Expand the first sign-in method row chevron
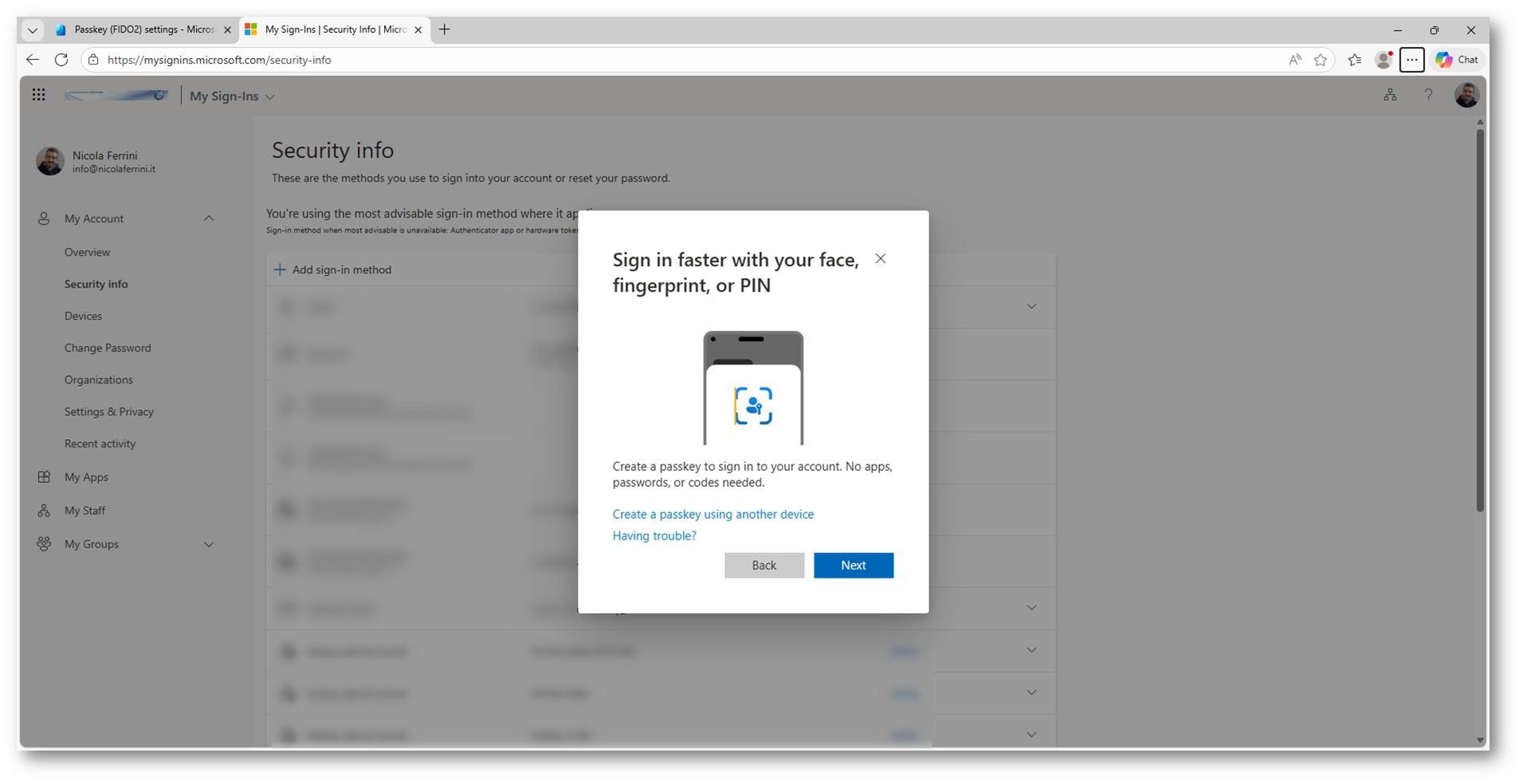 click(x=1031, y=307)
